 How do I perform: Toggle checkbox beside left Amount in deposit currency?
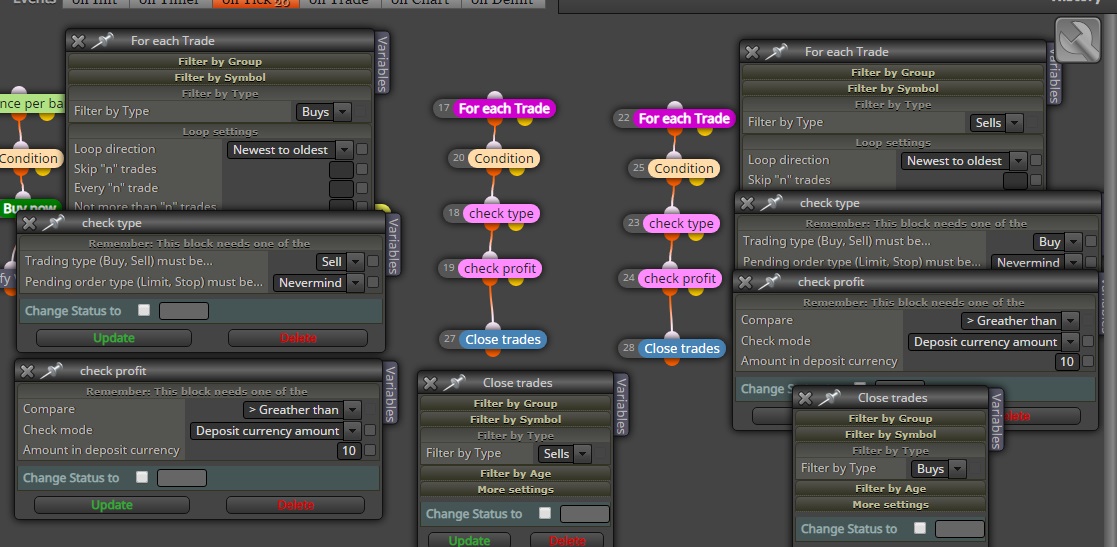(370, 450)
